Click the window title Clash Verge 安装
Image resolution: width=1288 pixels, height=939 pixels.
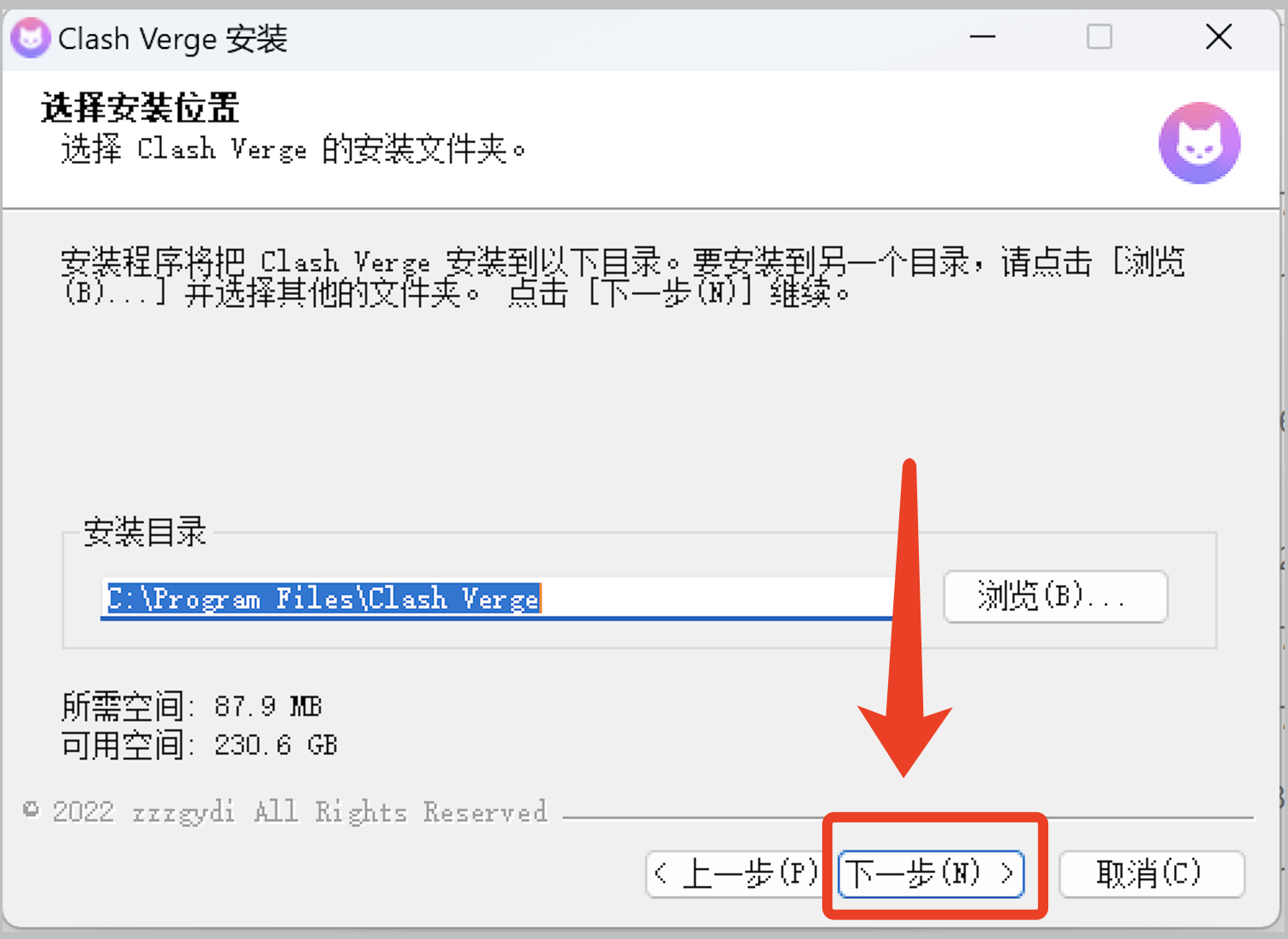[x=172, y=39]
